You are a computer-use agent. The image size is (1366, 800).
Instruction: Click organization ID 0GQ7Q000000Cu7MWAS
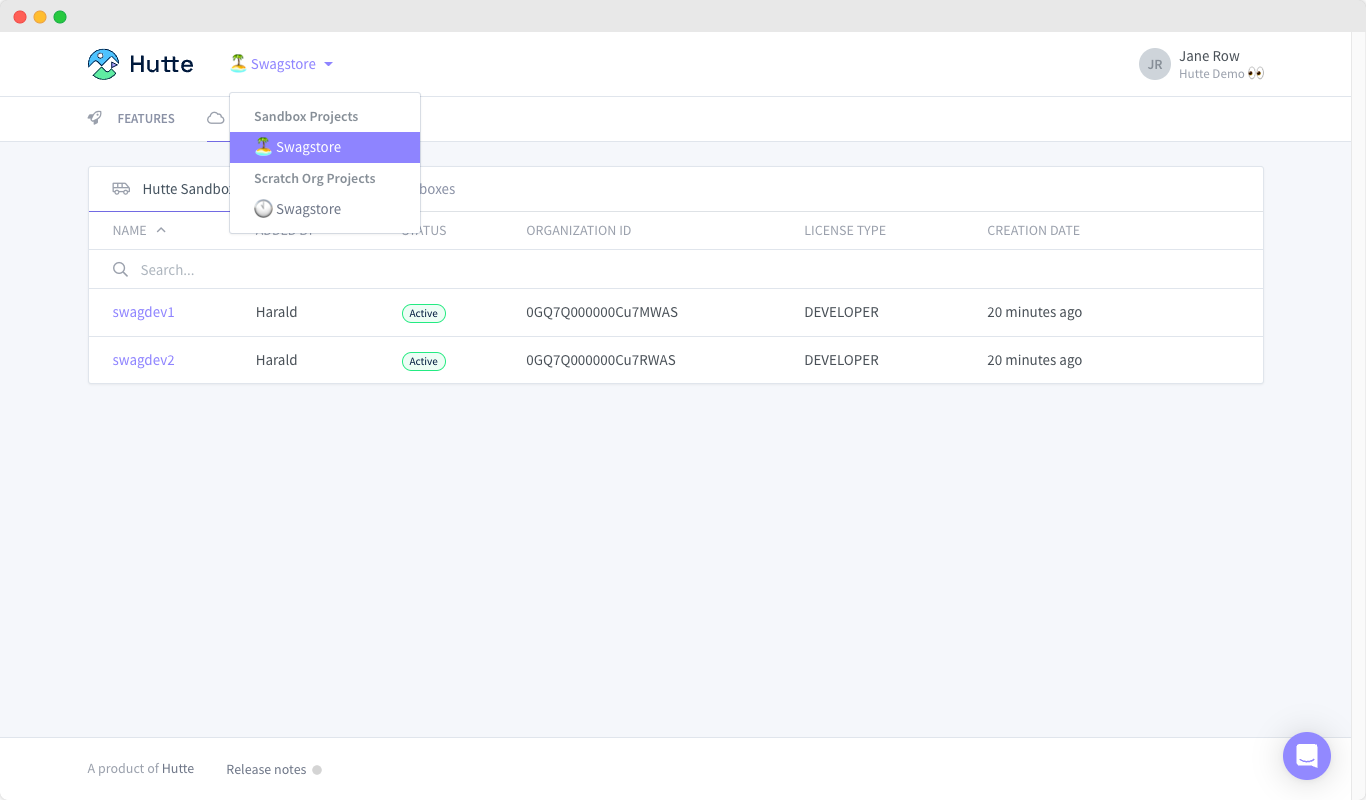click(602, 312)
